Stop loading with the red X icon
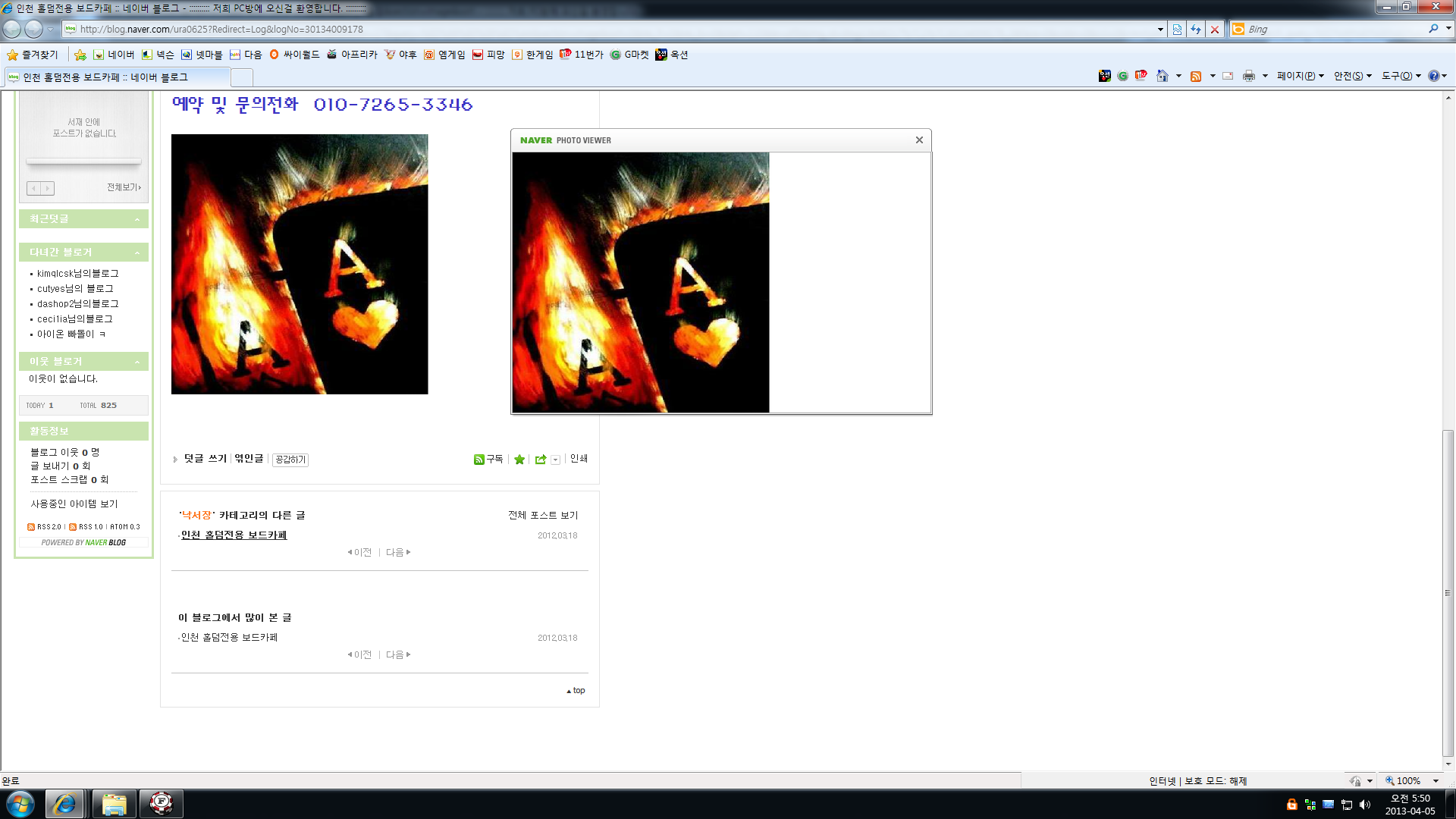 (x=1215, y=29)
